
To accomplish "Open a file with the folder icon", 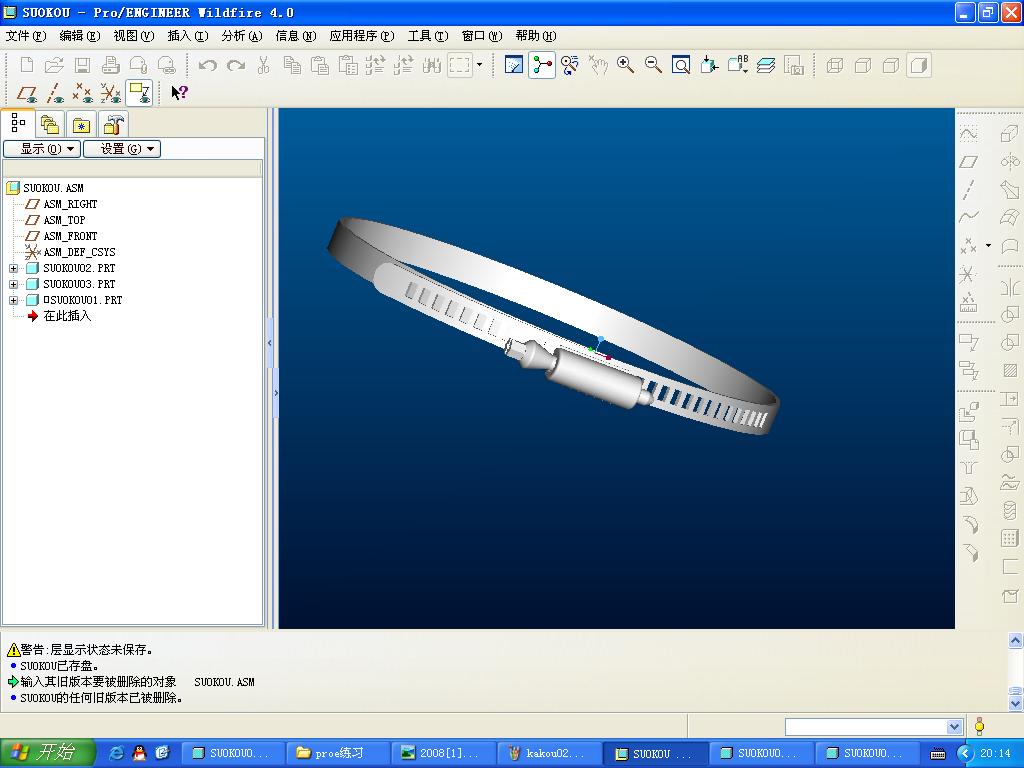I will pos(54,65).
